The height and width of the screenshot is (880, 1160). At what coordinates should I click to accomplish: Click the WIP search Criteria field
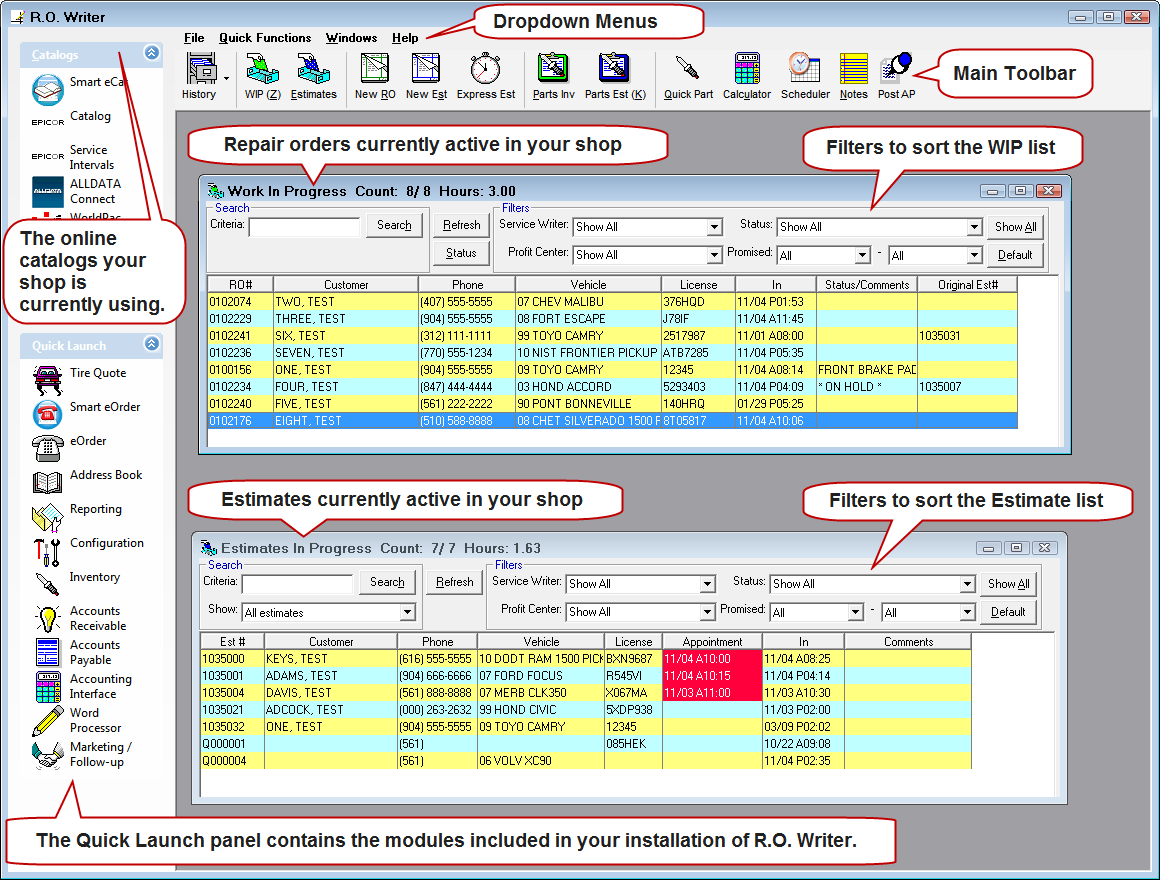coord(304,227)
